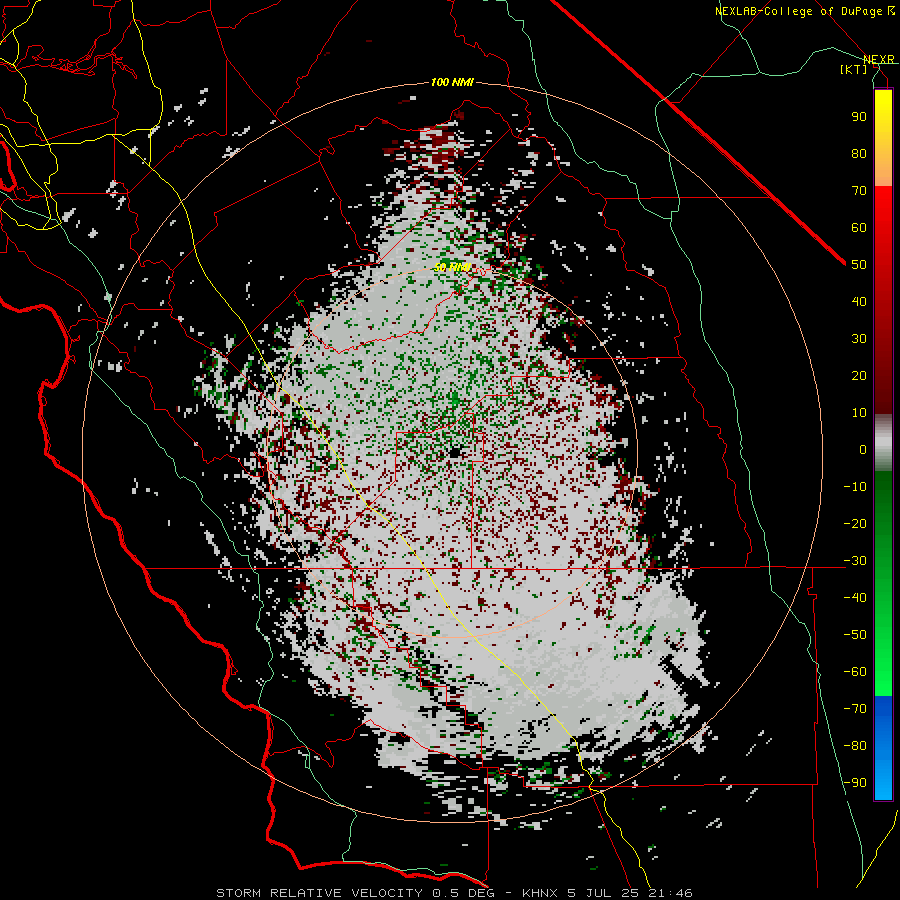The image size is (900, 900).
Task: Click the [KT] units label above color bar
Action: coord(853,69)
